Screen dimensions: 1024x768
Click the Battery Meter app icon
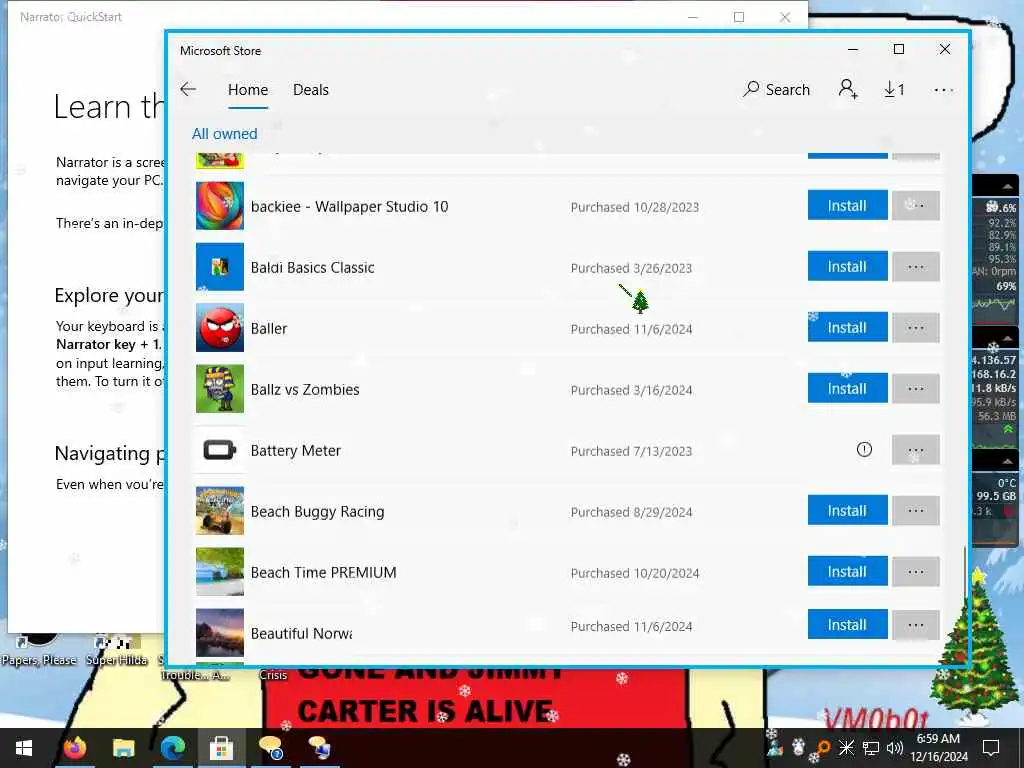click(220, 450)
